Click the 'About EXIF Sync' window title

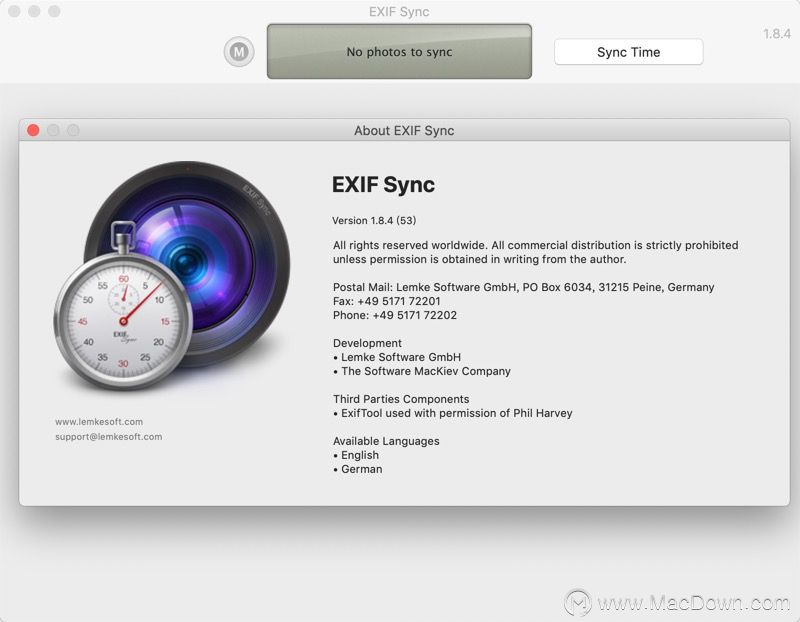coord(404,131)
